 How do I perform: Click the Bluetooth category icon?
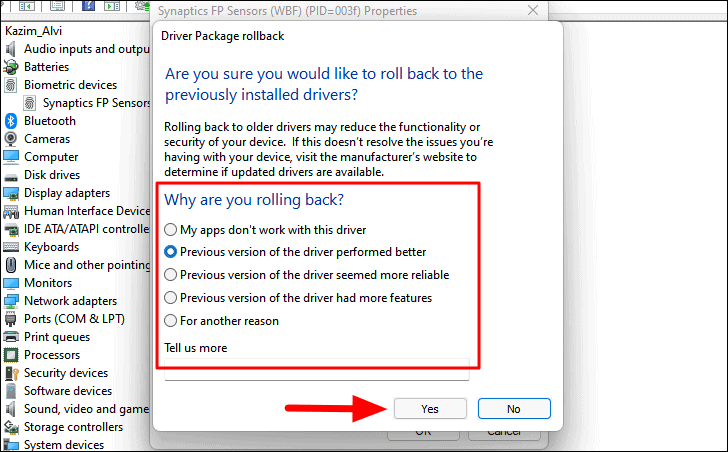pos(11,121)
